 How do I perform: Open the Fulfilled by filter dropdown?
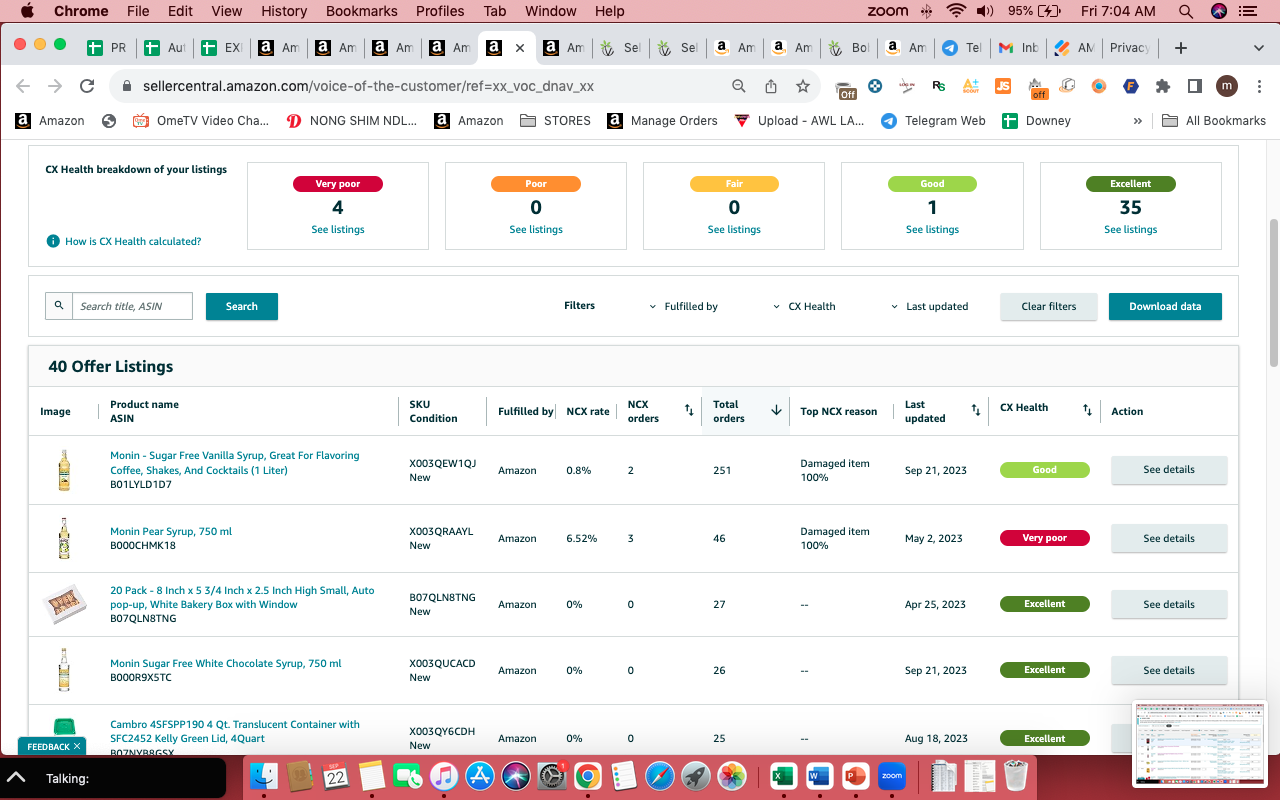coord(684,306)
